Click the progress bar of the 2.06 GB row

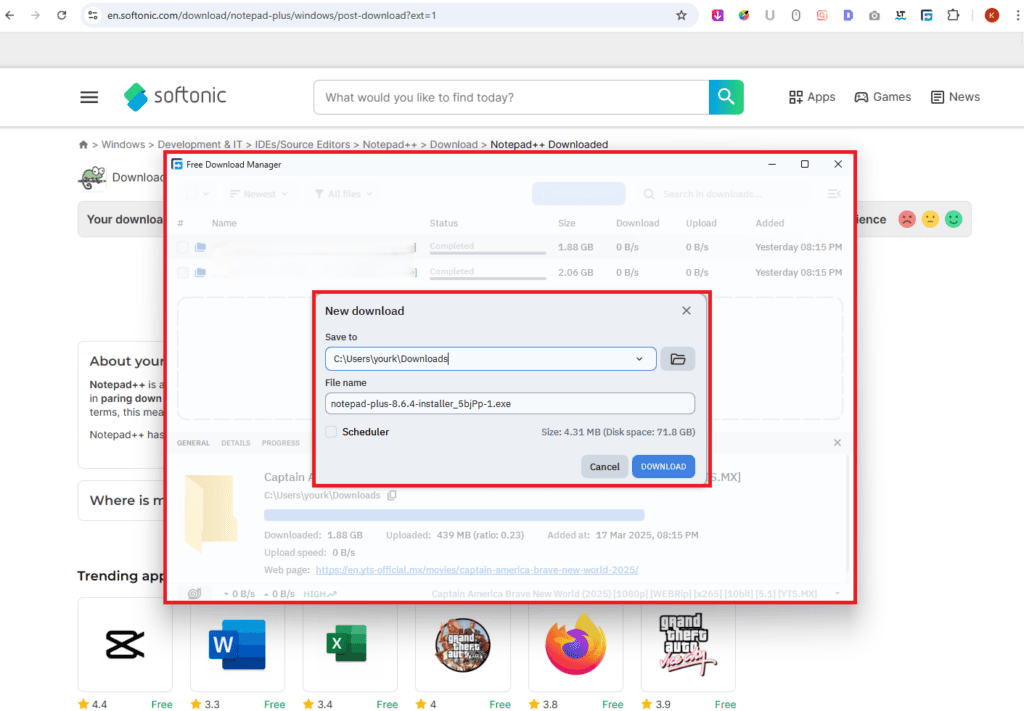pos(487,278)
